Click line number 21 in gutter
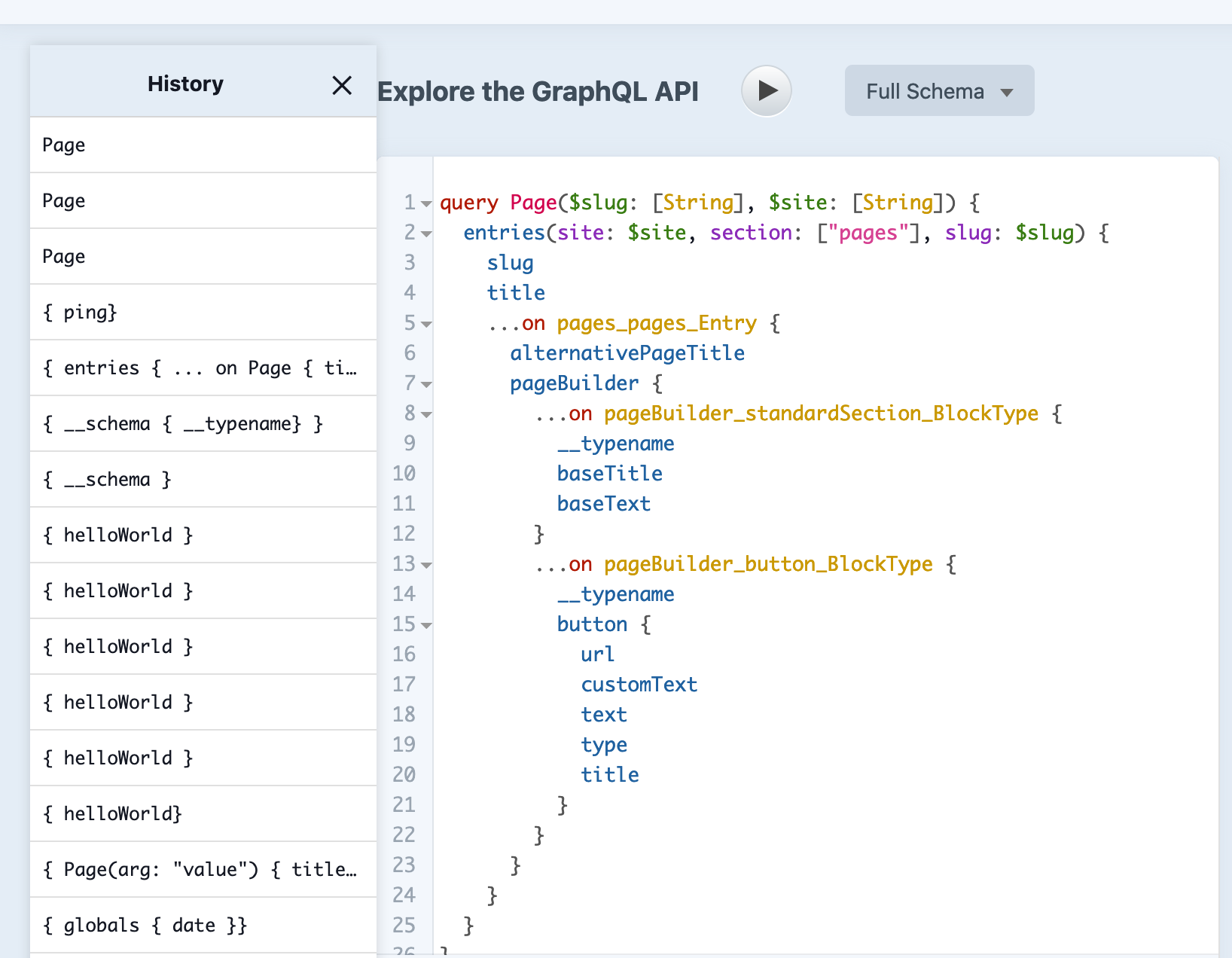Image resolution: width=1232 pixels, height=958 pixels. point(404,805)
